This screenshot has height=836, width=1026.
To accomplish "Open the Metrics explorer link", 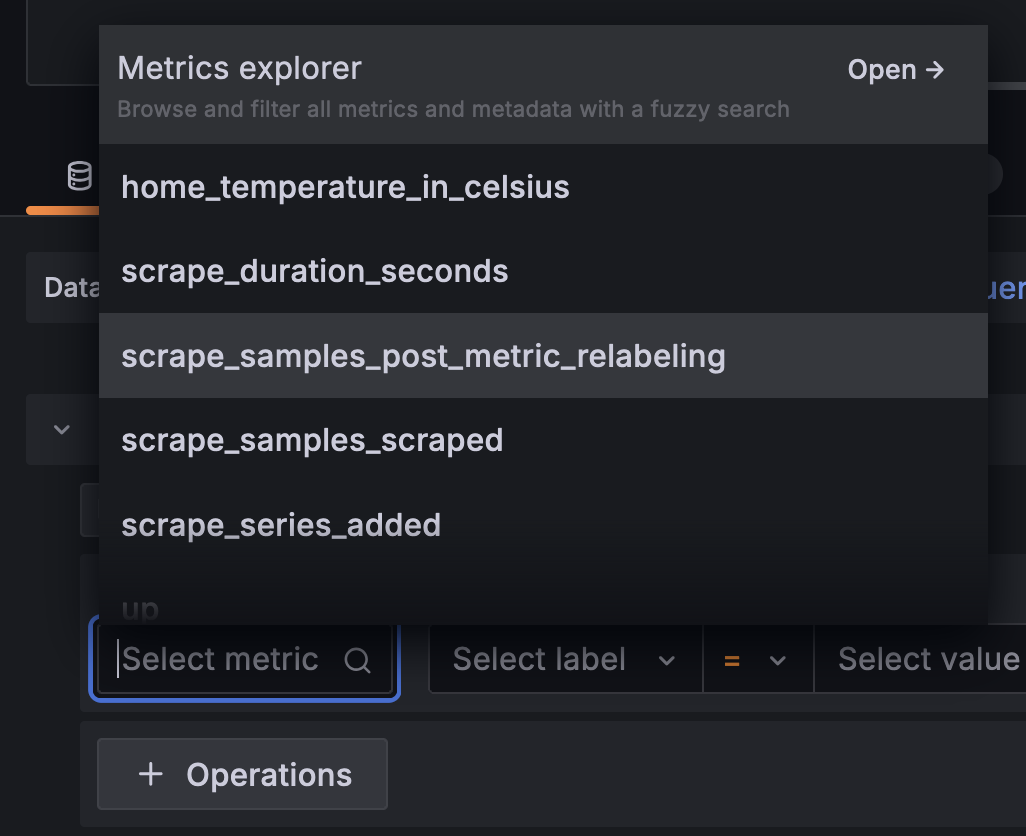I will point(896,69).
